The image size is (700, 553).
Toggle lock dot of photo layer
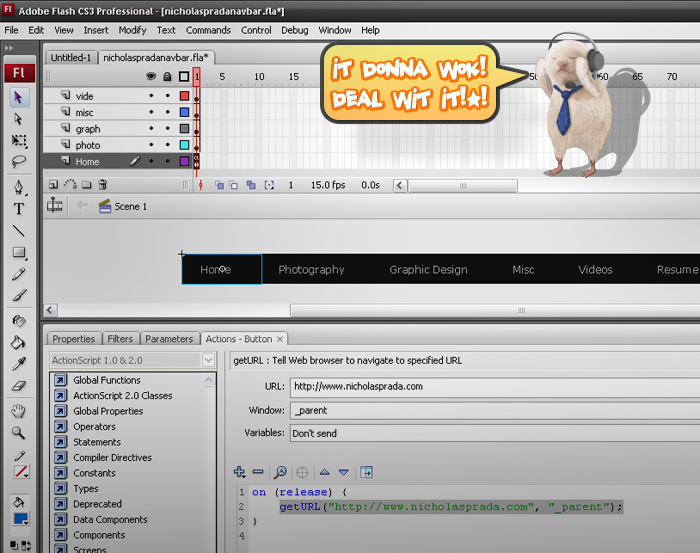coord(167,145)
